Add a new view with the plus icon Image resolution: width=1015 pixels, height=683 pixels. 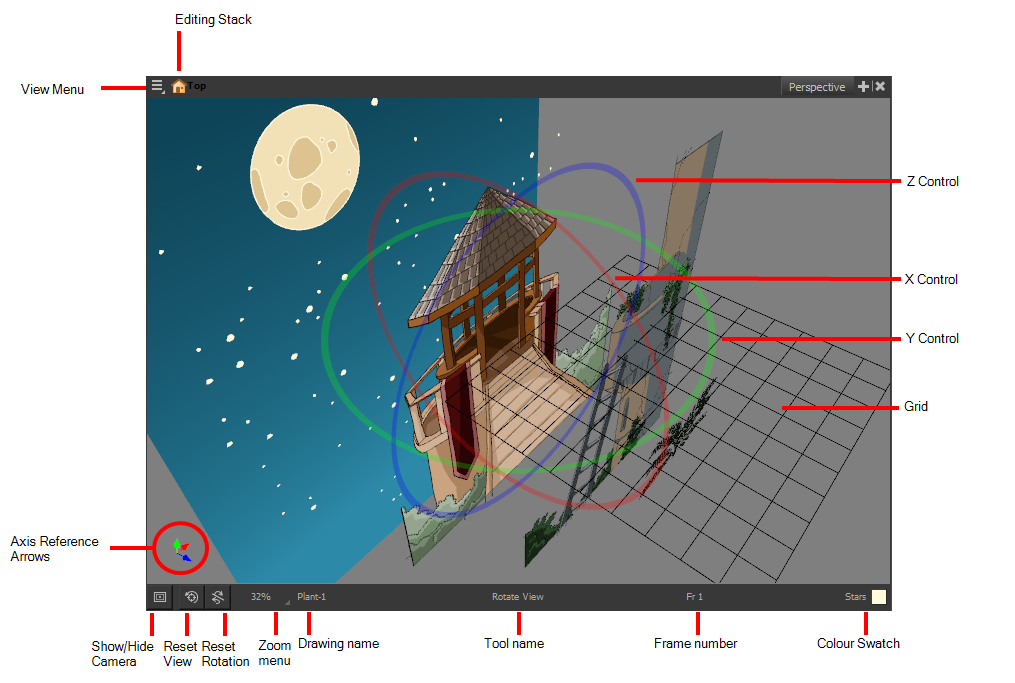863,87
